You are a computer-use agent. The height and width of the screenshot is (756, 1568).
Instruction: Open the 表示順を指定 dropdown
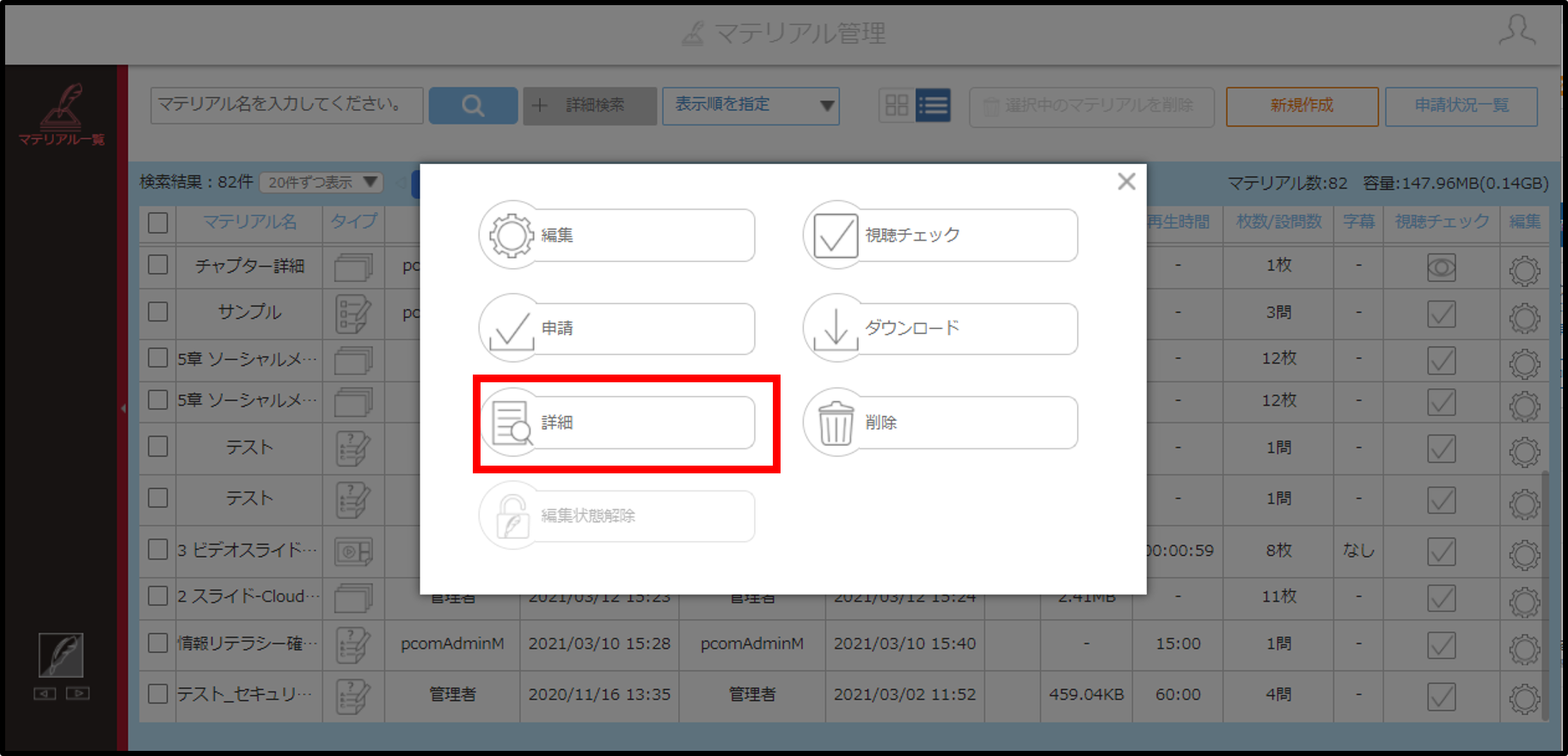tap(750, 106)
